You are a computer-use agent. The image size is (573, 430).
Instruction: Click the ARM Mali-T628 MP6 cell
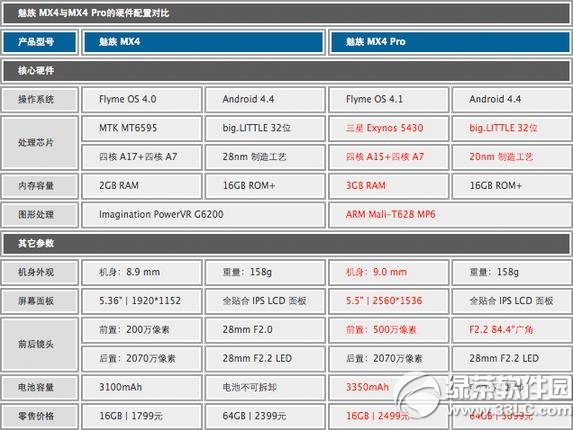(x=450, y=215)
